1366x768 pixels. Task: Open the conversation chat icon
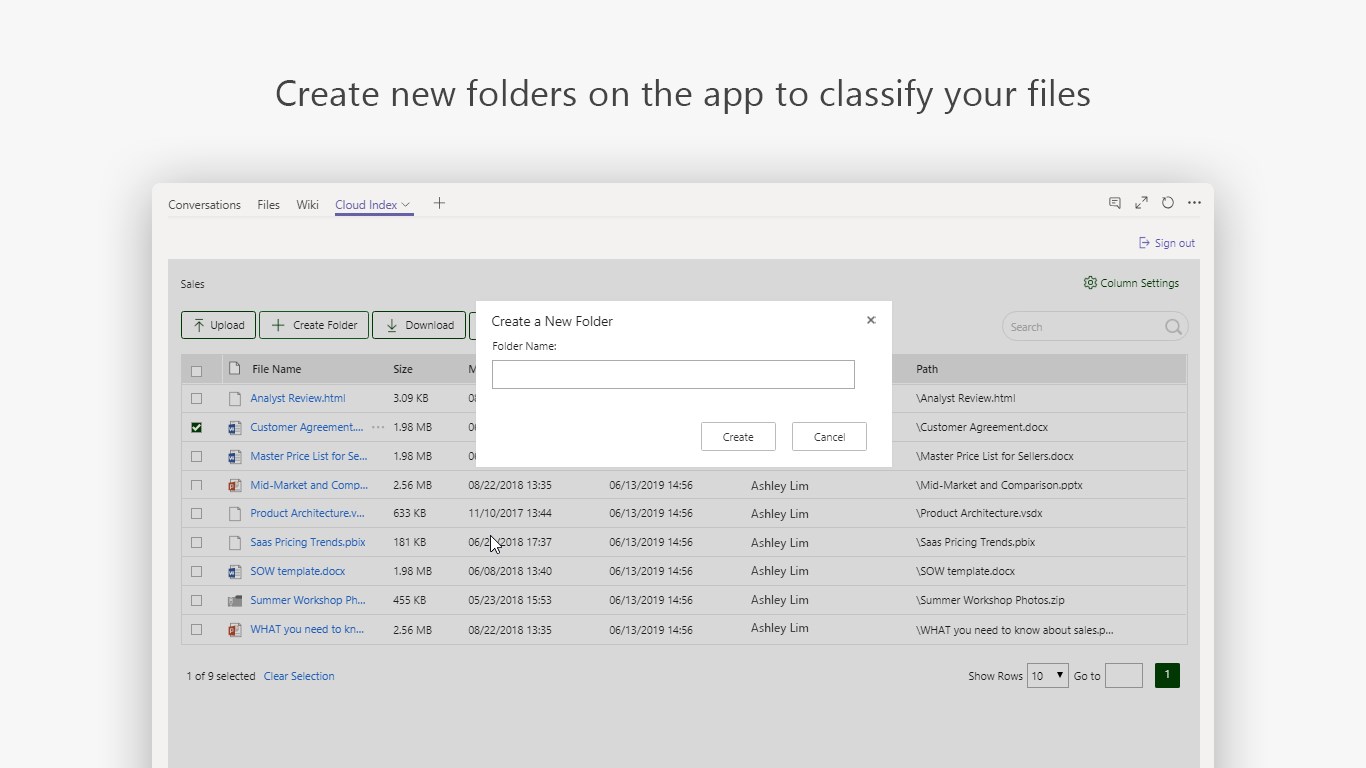click(1115, 203)
